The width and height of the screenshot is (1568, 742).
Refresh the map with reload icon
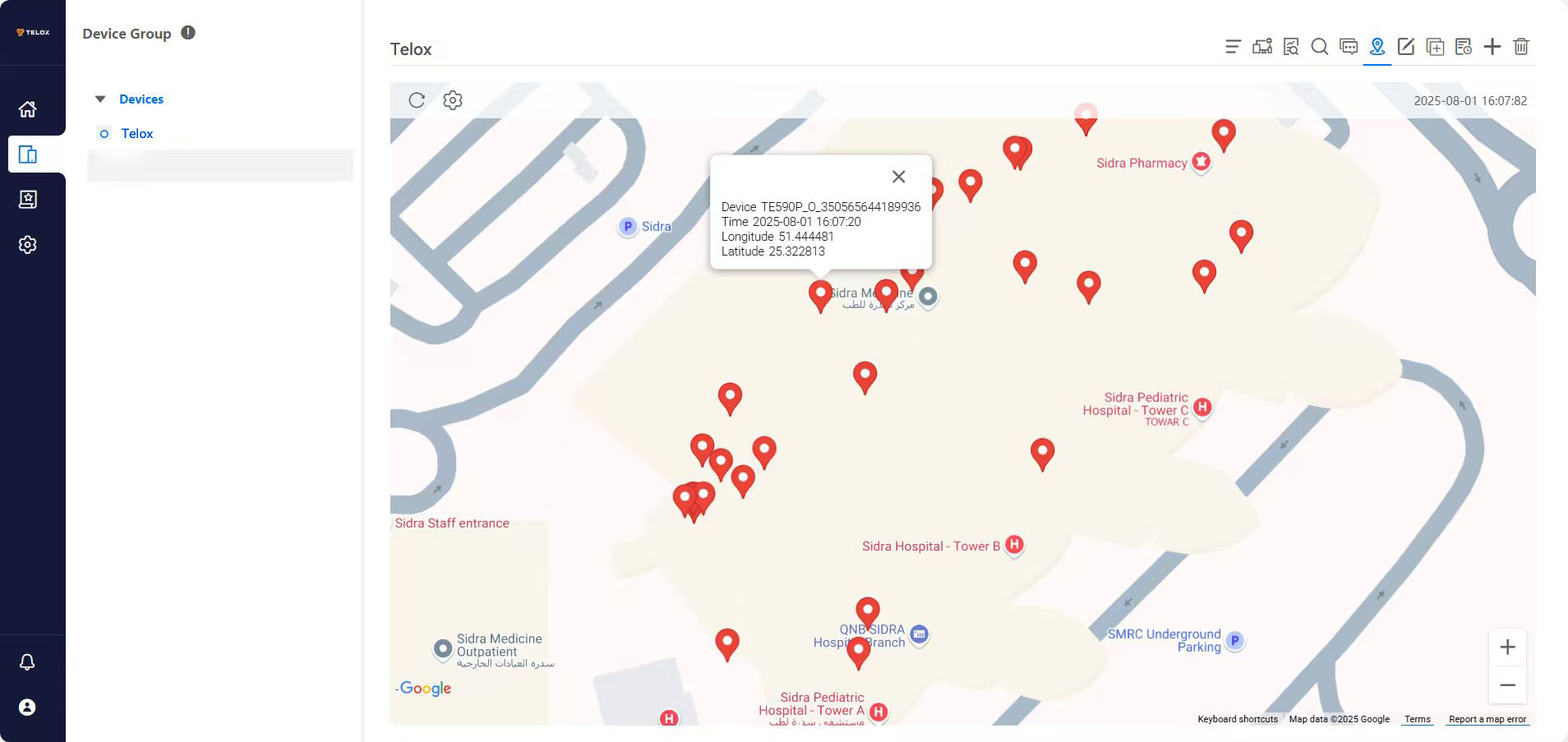417,100
